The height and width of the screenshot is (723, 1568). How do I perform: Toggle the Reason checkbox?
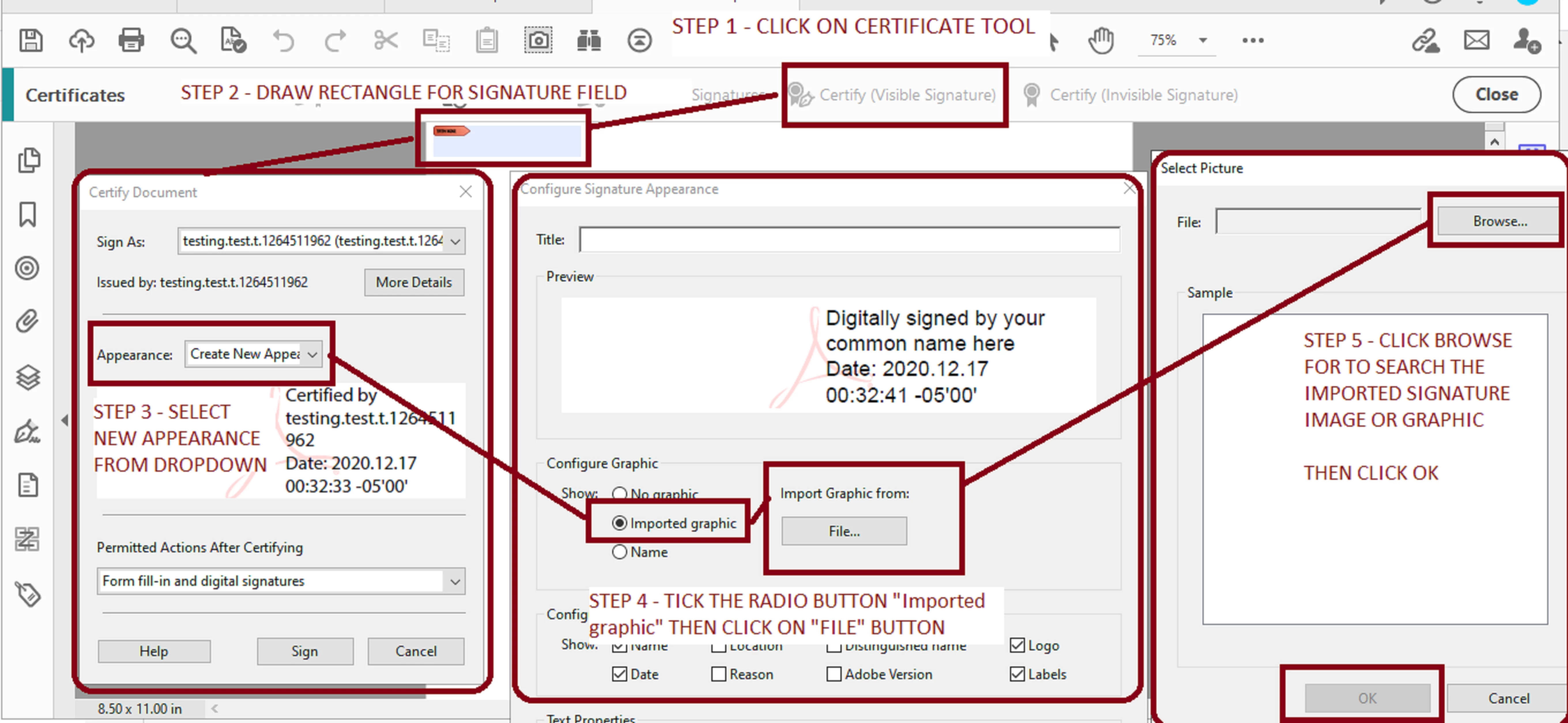[x=719, y=674]
